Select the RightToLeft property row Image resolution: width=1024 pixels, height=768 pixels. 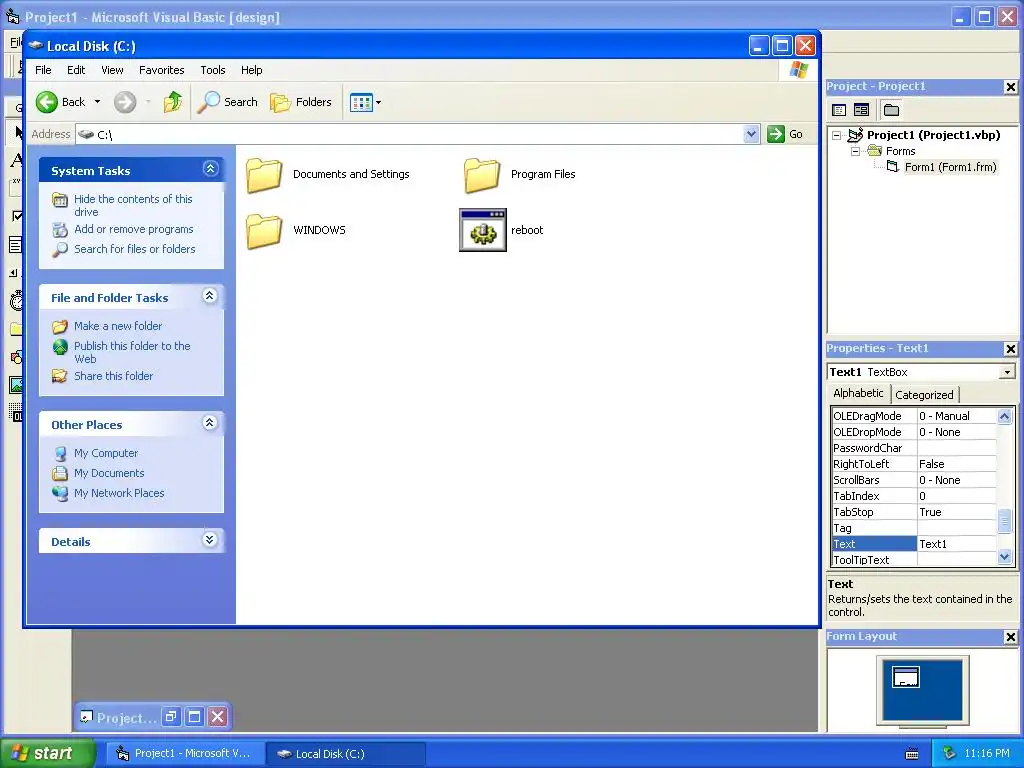pos(914,464)
